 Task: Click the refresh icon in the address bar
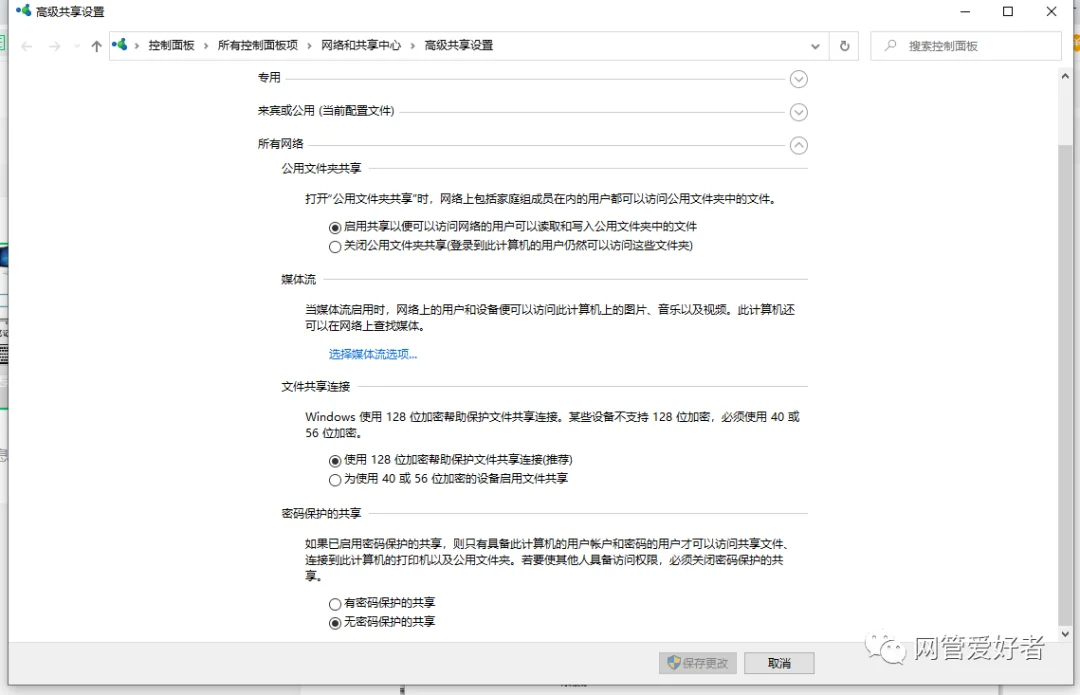click(843, 45)
